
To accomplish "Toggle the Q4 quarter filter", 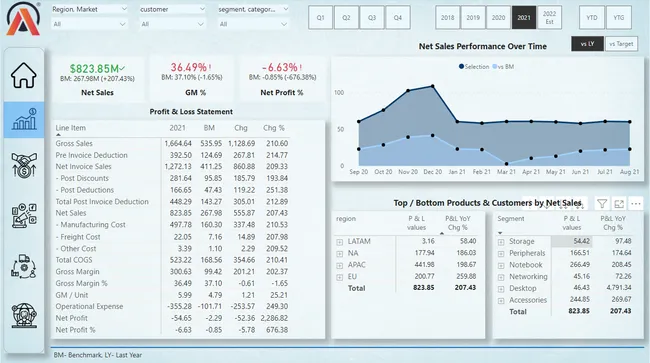I will [x=398, y=18].
